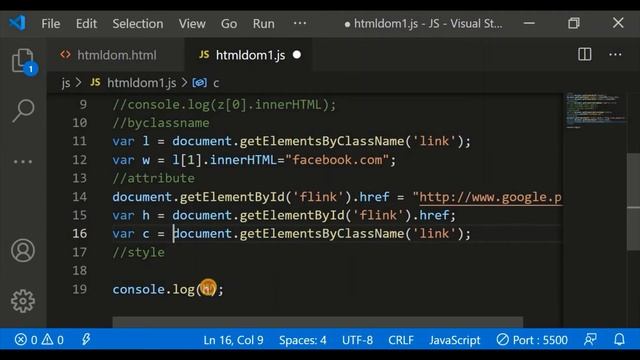Click line number 19 in gutter

[x=80, y=289]
